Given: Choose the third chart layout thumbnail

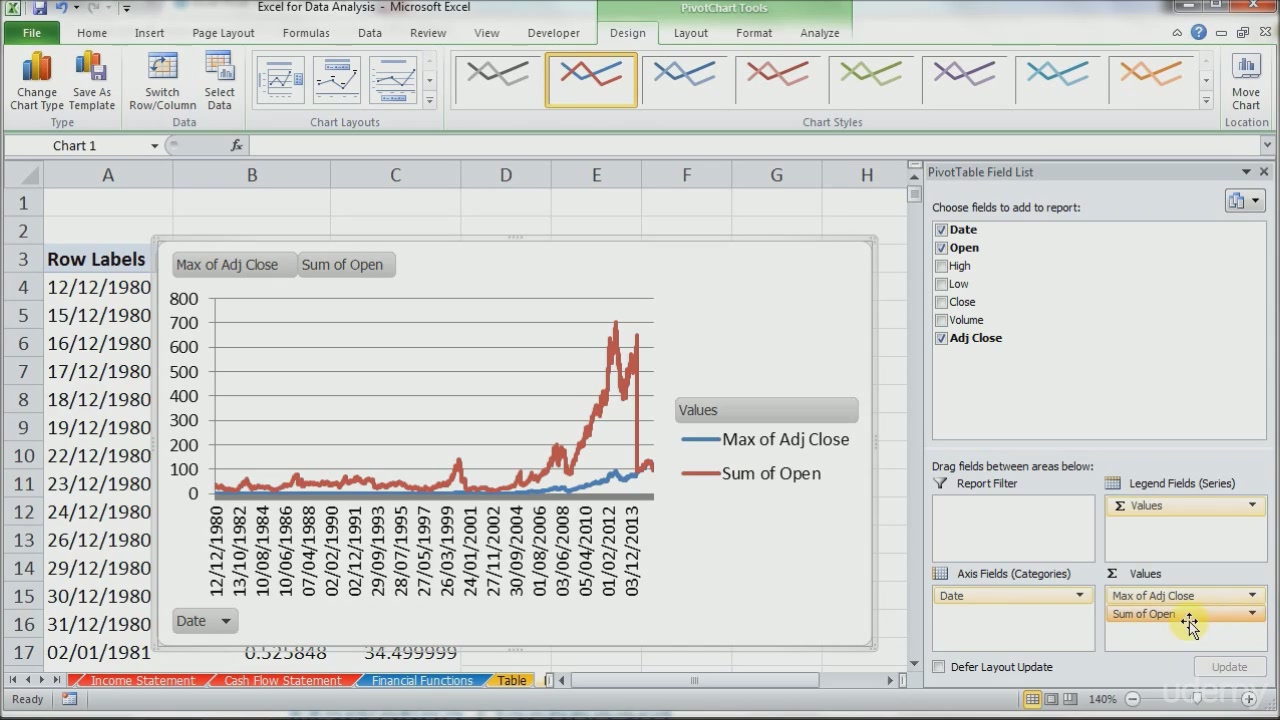Looking at the screenshot, I should tap(393, 80).
